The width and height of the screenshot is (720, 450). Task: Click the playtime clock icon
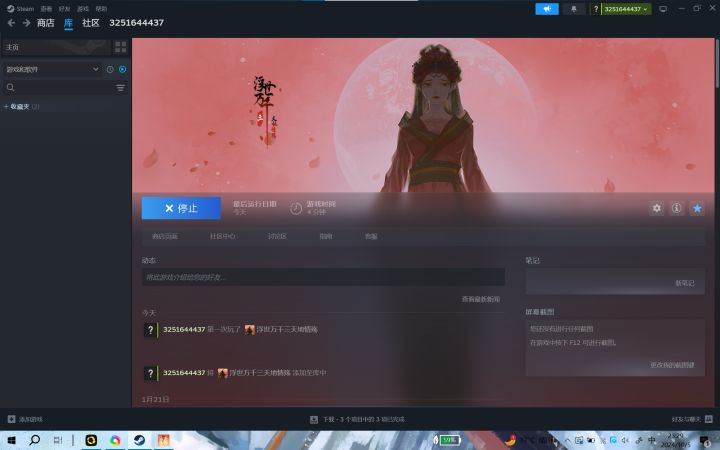pos(296,208)
